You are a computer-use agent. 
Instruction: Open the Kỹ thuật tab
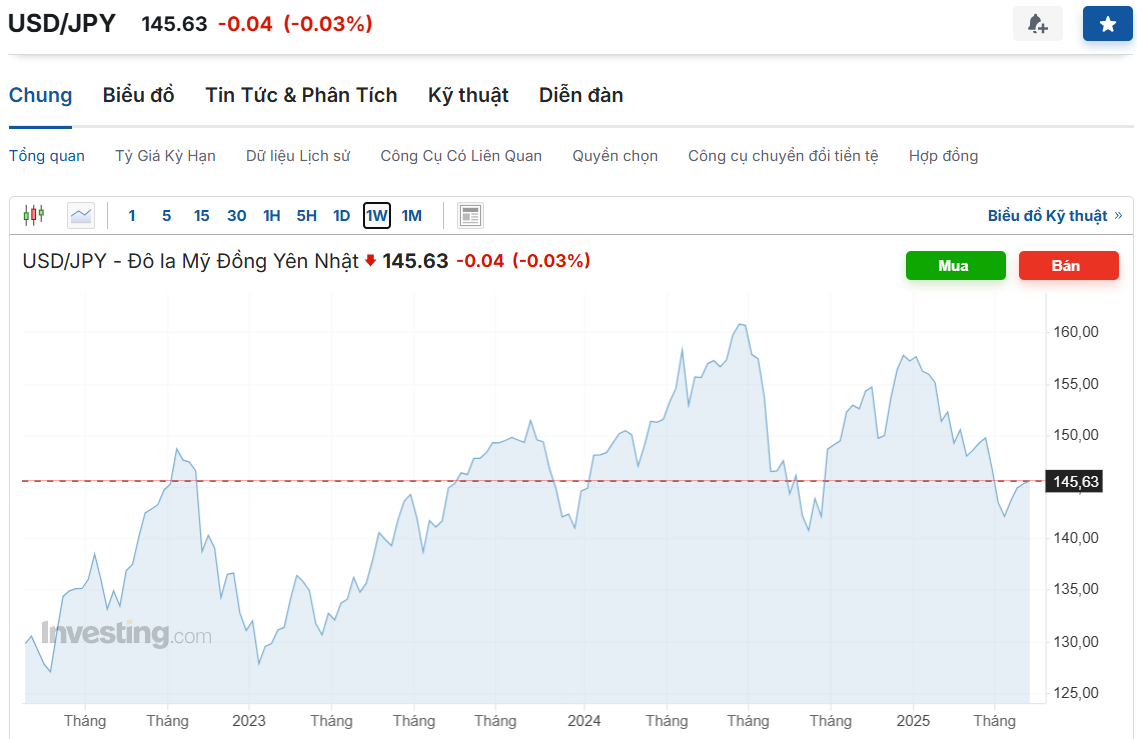click(x=468, y=95)
